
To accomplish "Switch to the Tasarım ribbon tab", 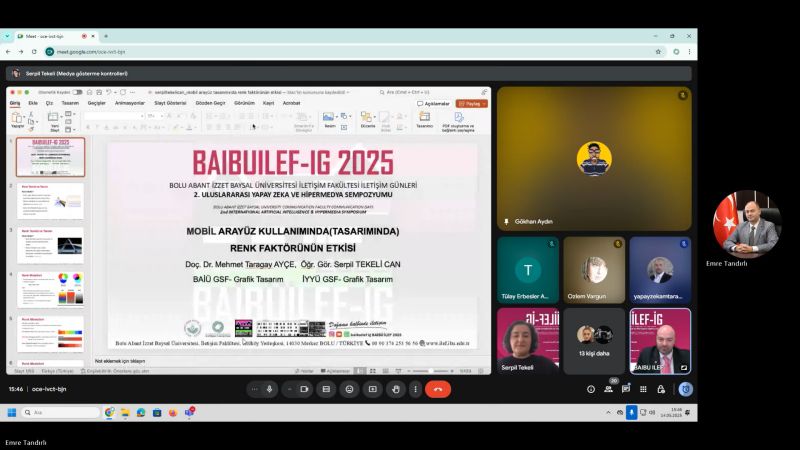I will pyautogui.click(x=70, y=103).
